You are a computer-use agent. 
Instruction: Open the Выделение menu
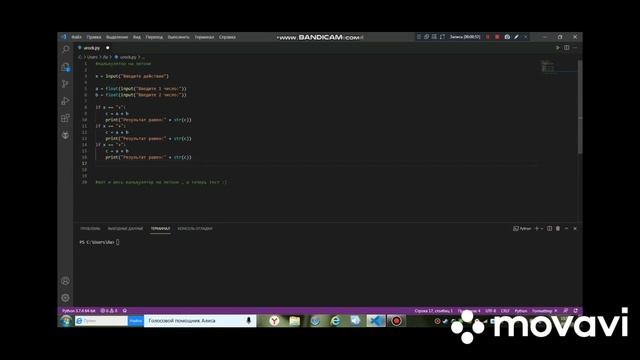pyautogui.click(x=117, y=37)
